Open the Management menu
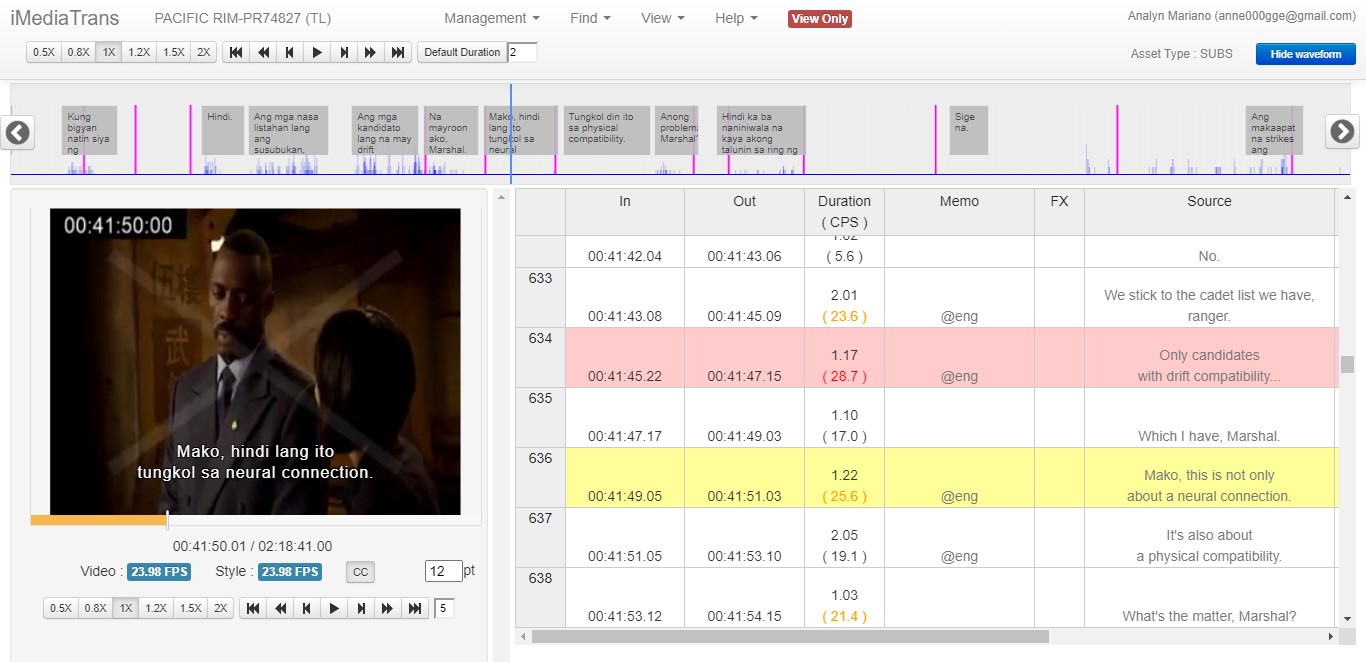 tap(492, 18)
